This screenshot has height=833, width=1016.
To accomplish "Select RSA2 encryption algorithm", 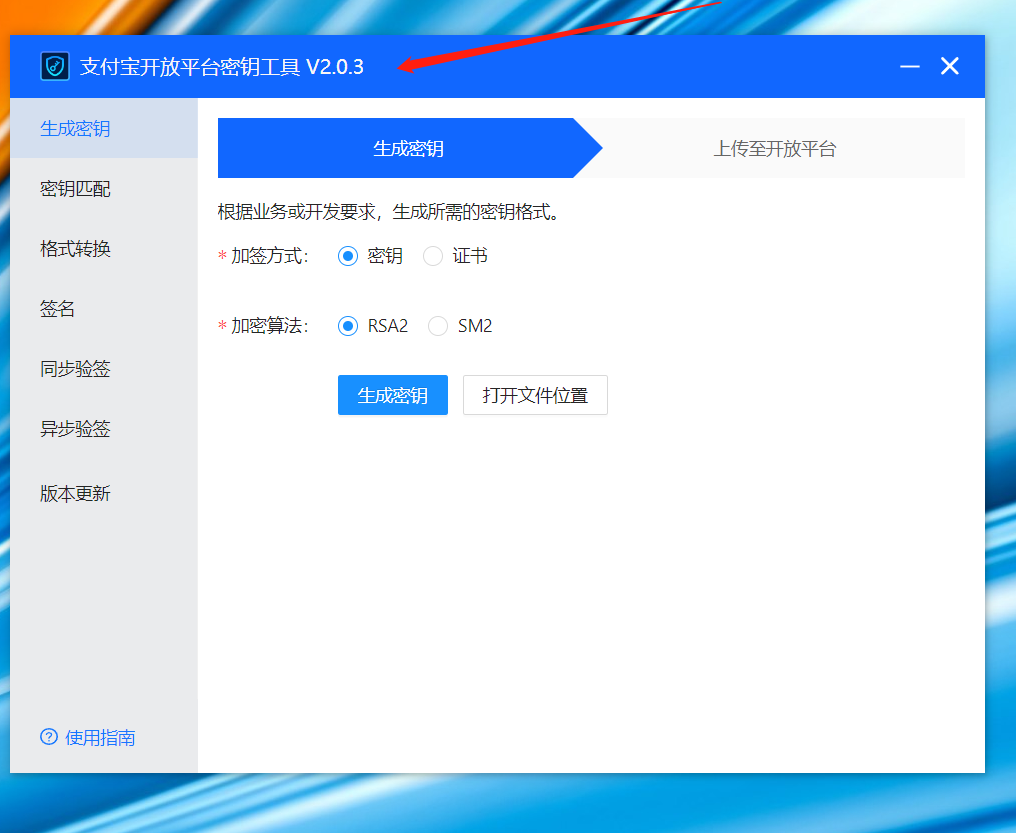I will coord(348,326).
